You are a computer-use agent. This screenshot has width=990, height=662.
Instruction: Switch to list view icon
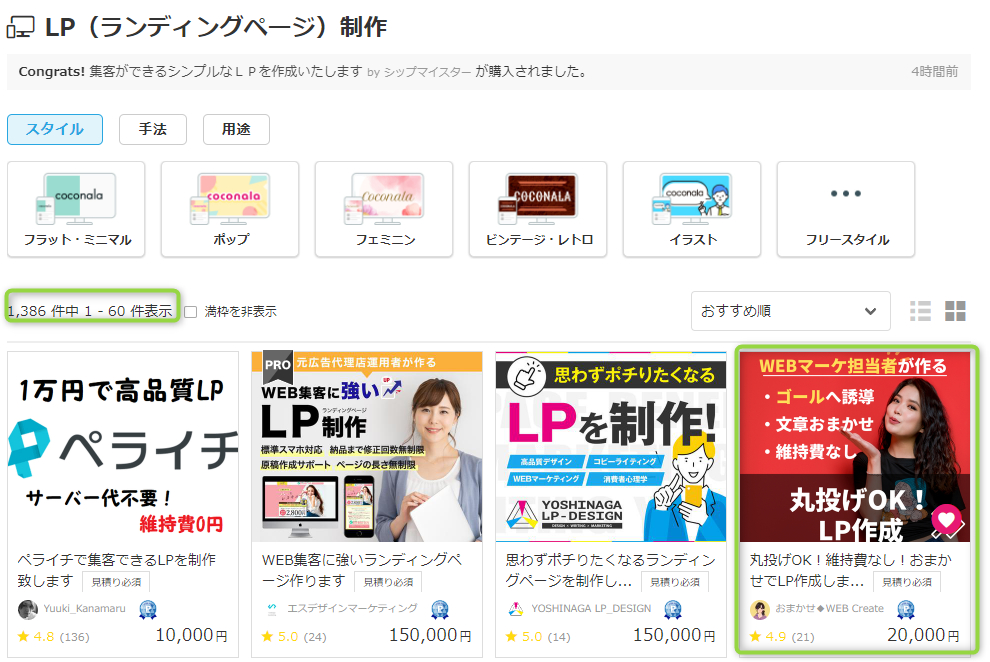point(921,311)
